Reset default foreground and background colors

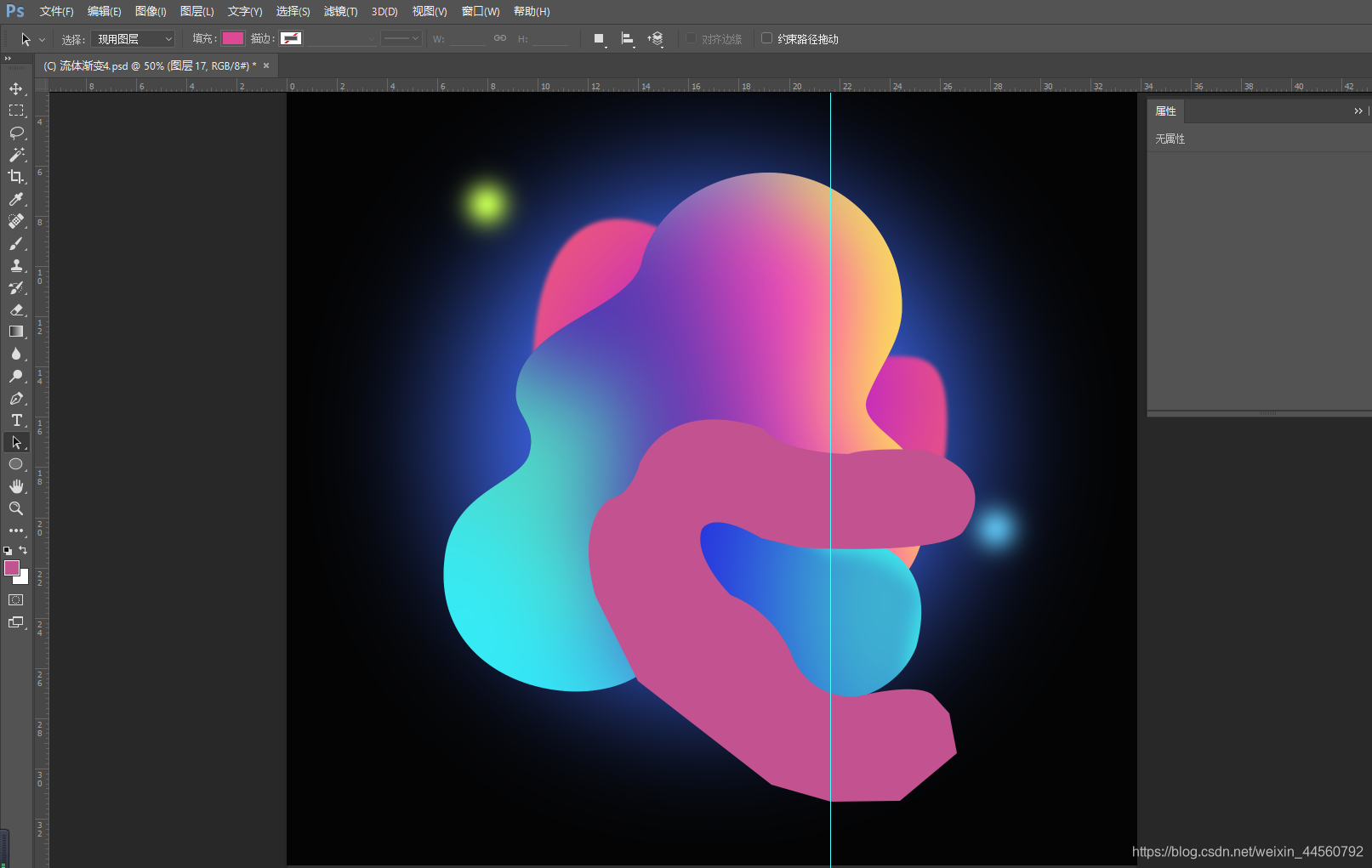click(8, 551)
